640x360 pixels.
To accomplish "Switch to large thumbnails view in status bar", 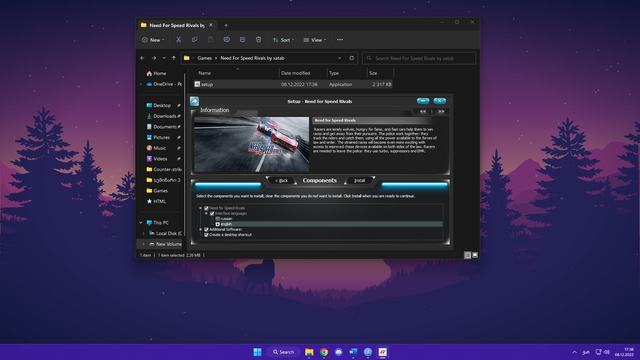I will click(475, 255).
